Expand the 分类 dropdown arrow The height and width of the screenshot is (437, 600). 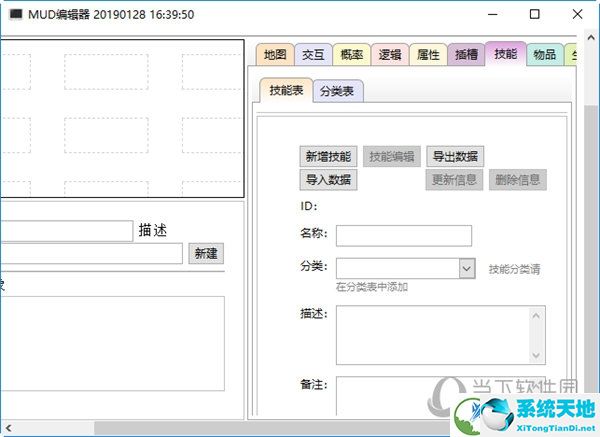[467, 268]
